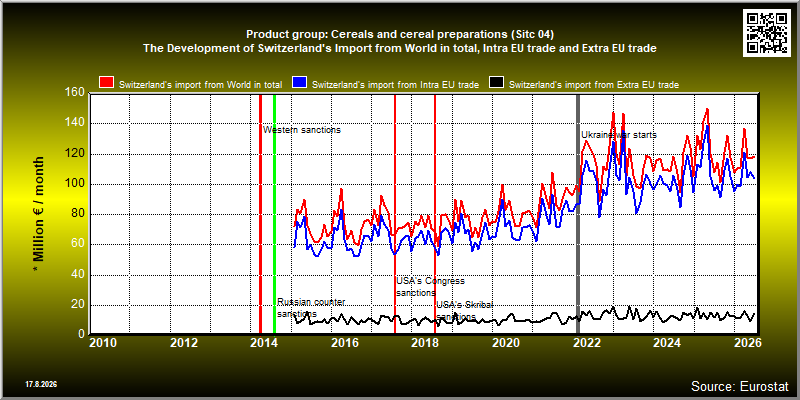Click the y-axis value 160
This screenshot has height=400, width=800.
coord(74,92)
